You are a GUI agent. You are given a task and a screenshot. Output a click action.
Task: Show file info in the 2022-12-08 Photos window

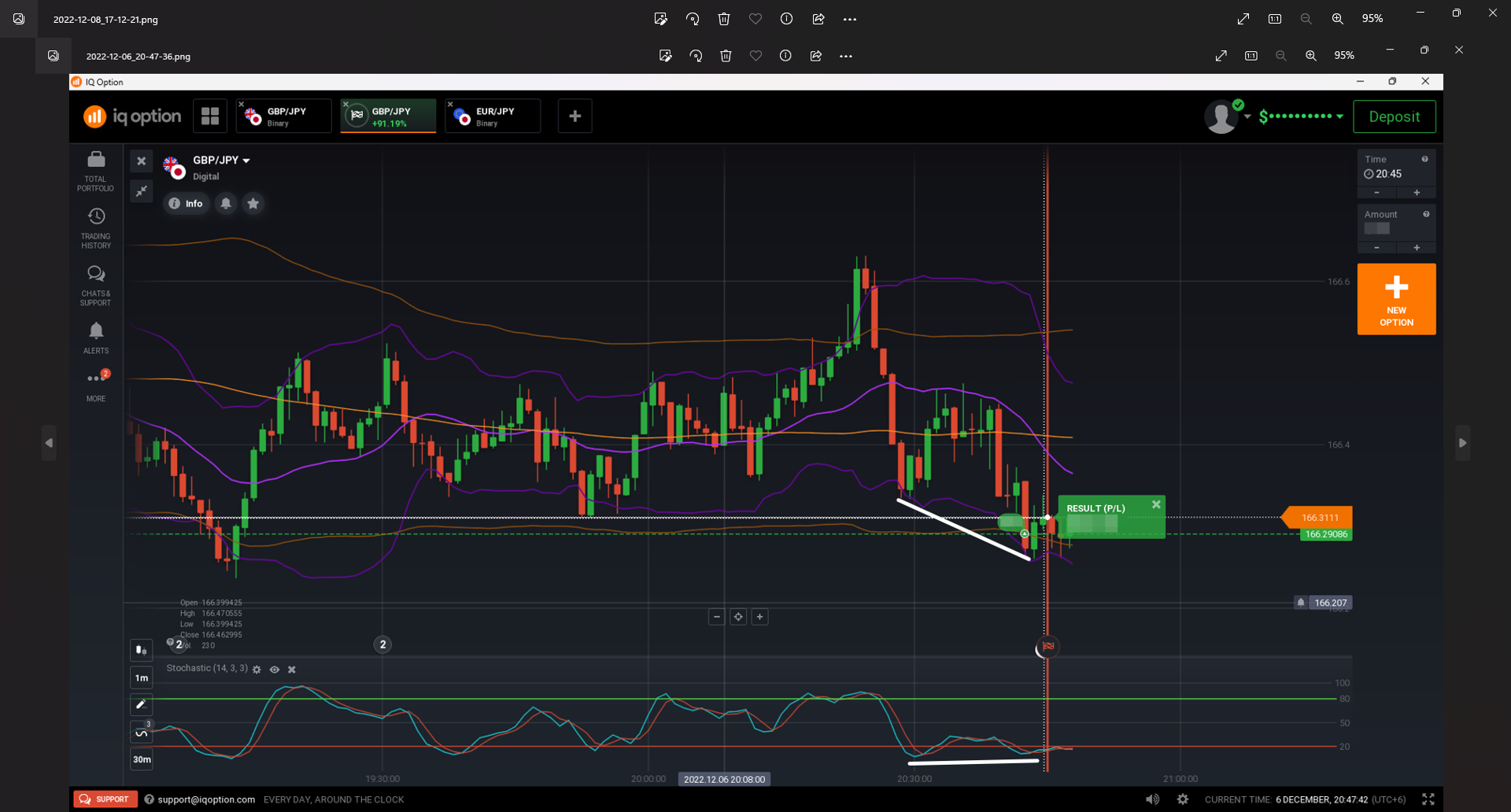click(x=786, y=19)
